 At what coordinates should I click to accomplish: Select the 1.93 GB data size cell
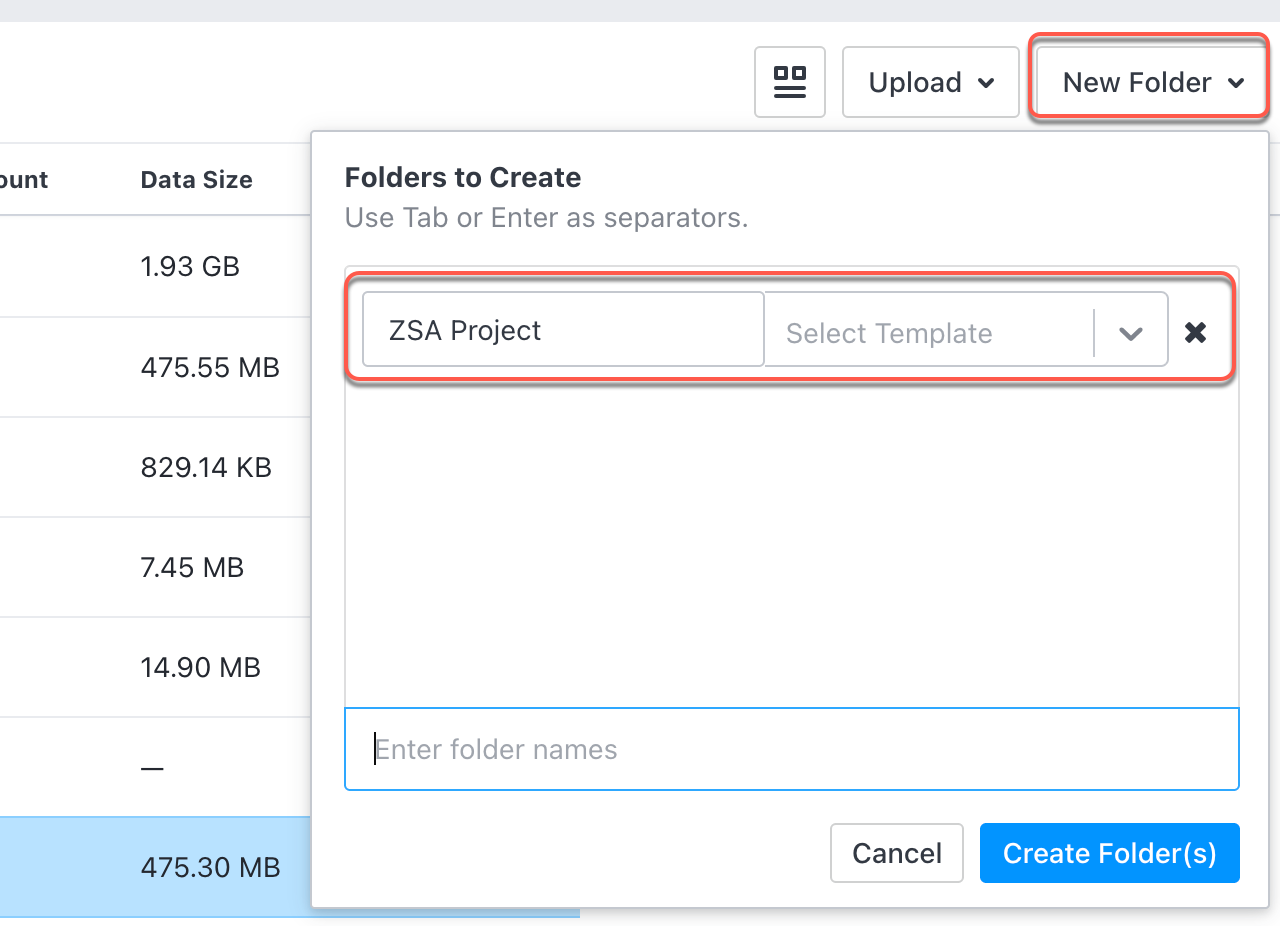[190, 267]
